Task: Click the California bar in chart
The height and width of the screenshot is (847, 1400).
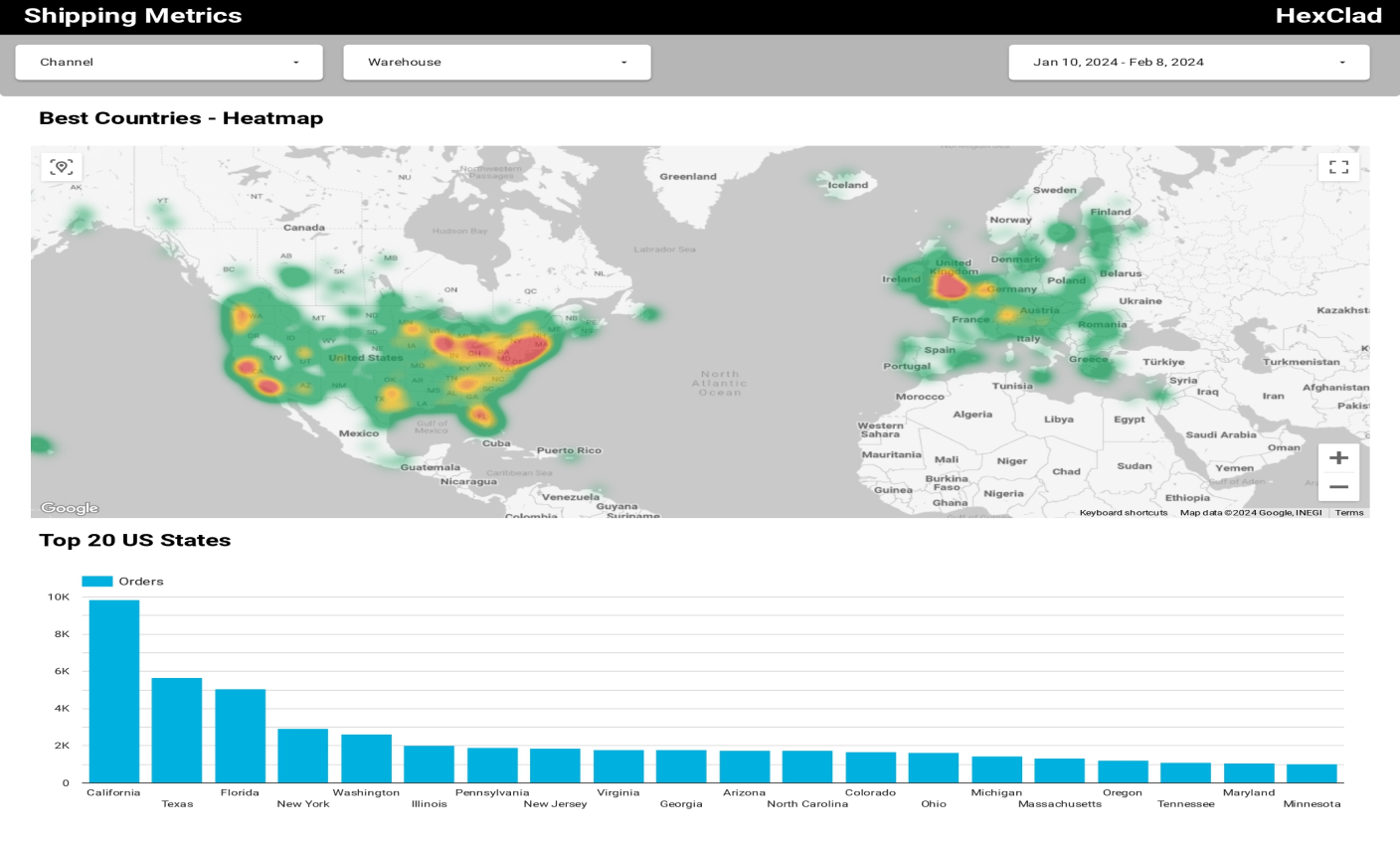Action: pyautogui.click(x=114, y=691)
